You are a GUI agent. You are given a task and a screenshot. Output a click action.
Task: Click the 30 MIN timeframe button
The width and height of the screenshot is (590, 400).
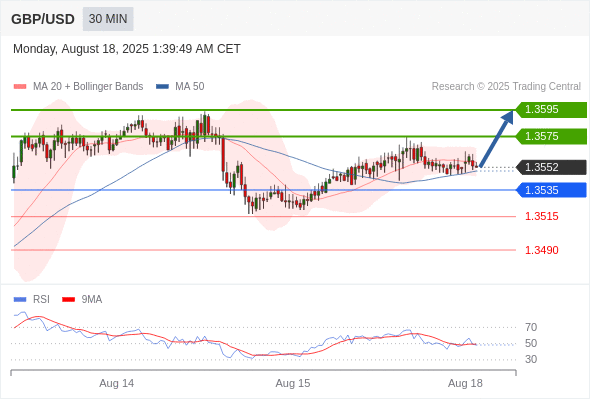click(108, 19)
